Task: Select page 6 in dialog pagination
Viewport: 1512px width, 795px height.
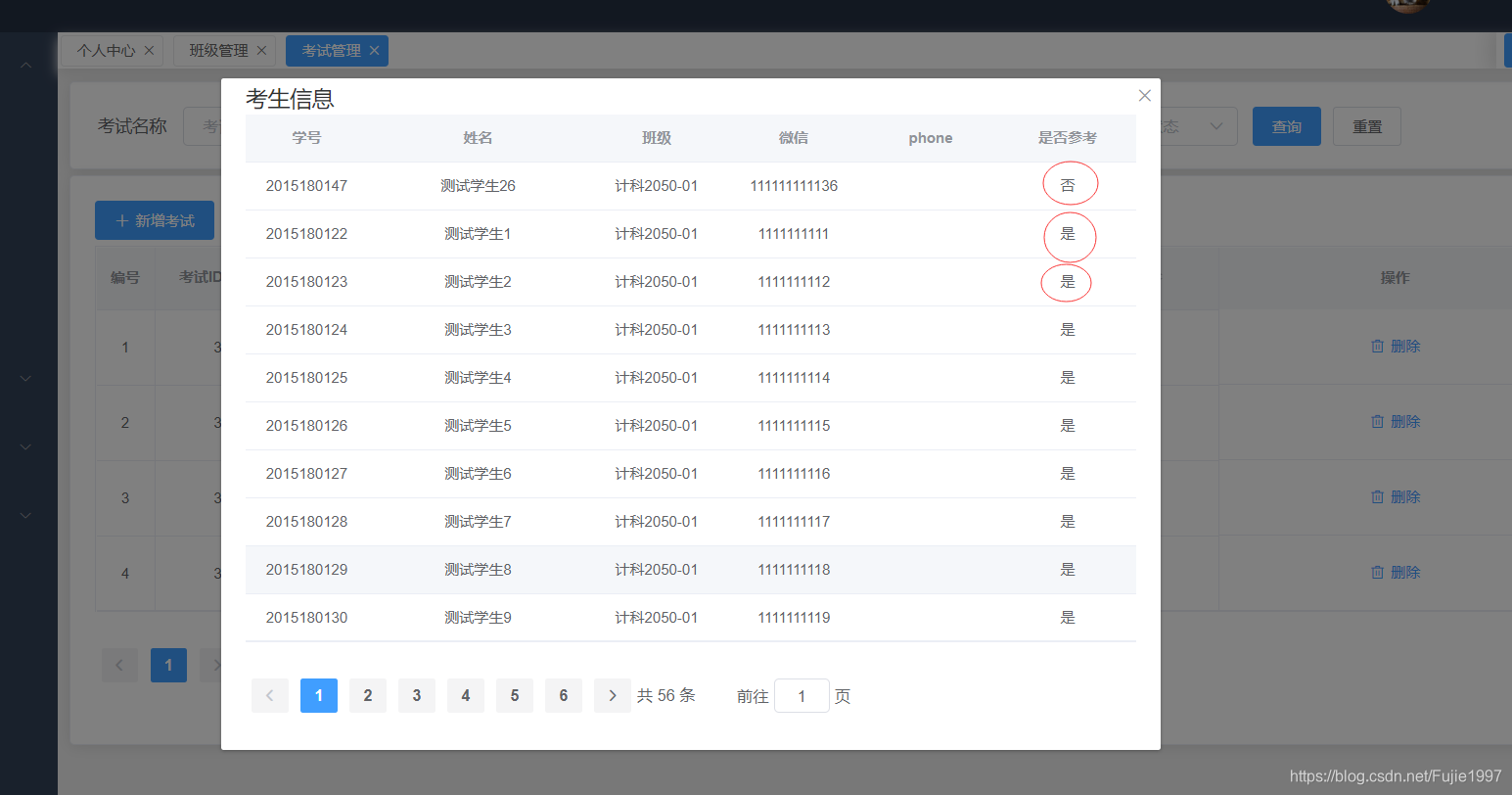Action: click(564, 695)
